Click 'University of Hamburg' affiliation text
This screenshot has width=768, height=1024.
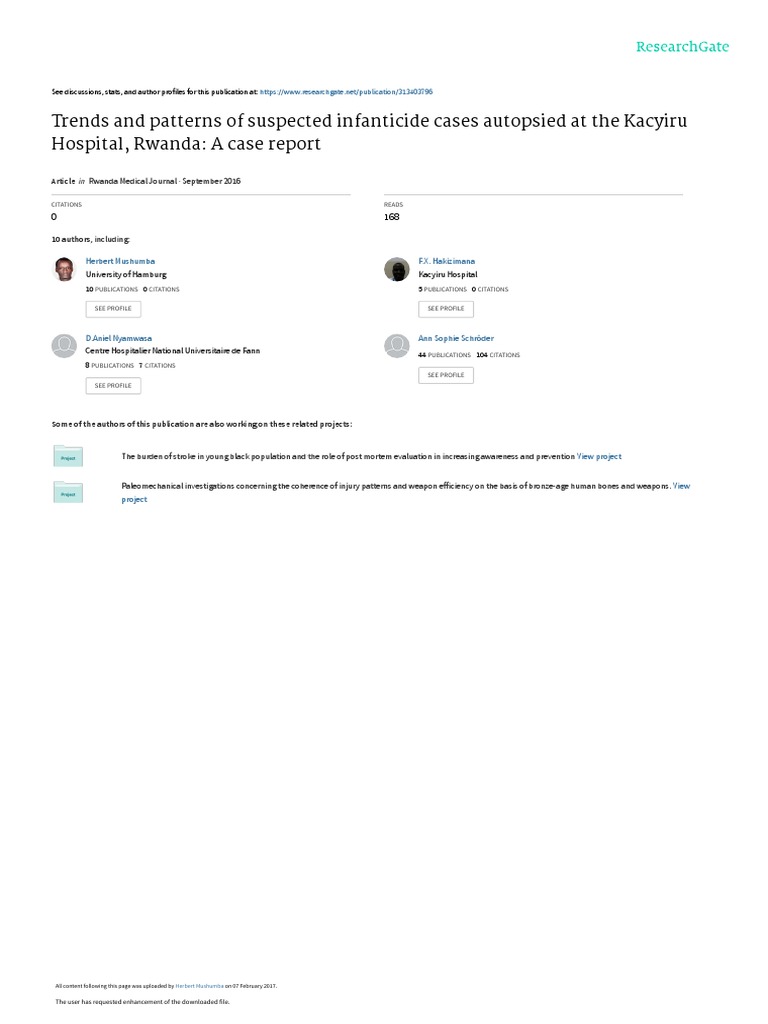(x=126, y=275)
